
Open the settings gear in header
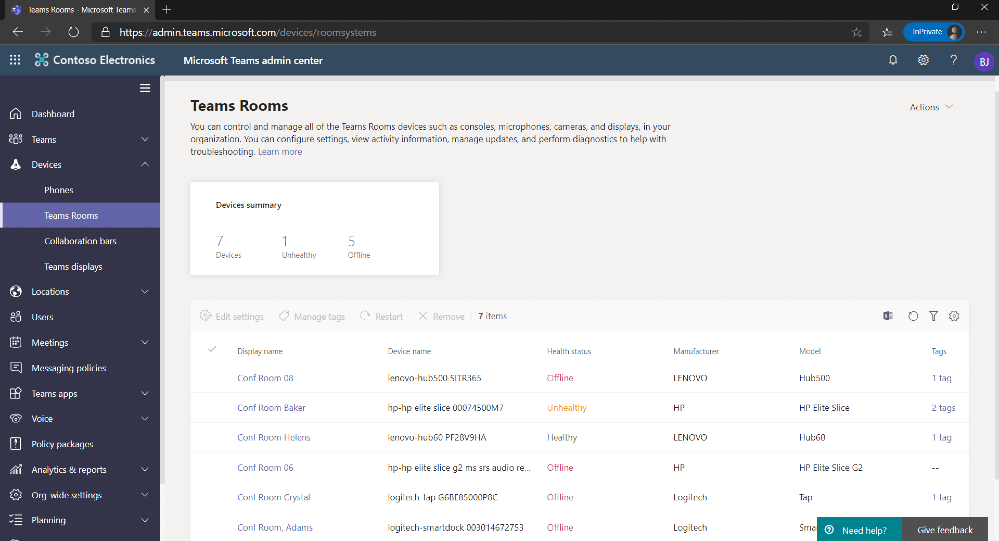tap(923, 60)
